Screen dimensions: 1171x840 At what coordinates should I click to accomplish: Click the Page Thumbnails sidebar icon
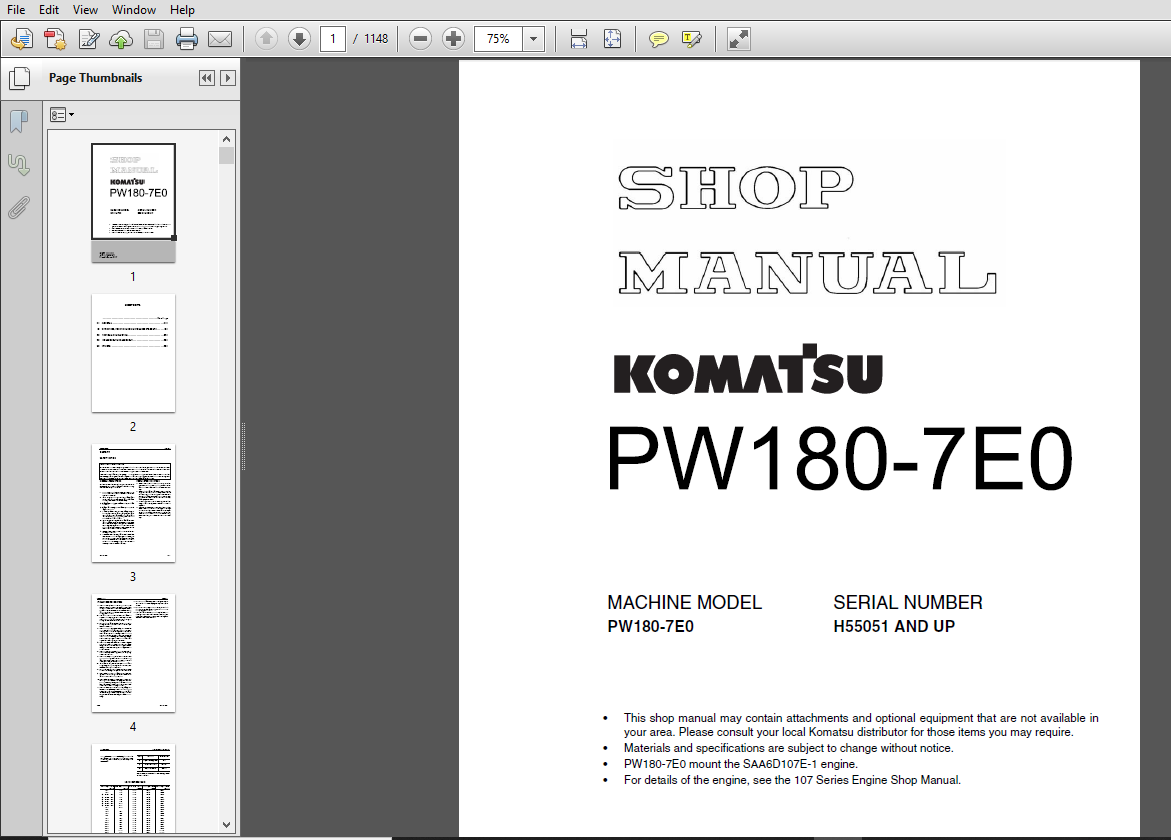[19, 78]
